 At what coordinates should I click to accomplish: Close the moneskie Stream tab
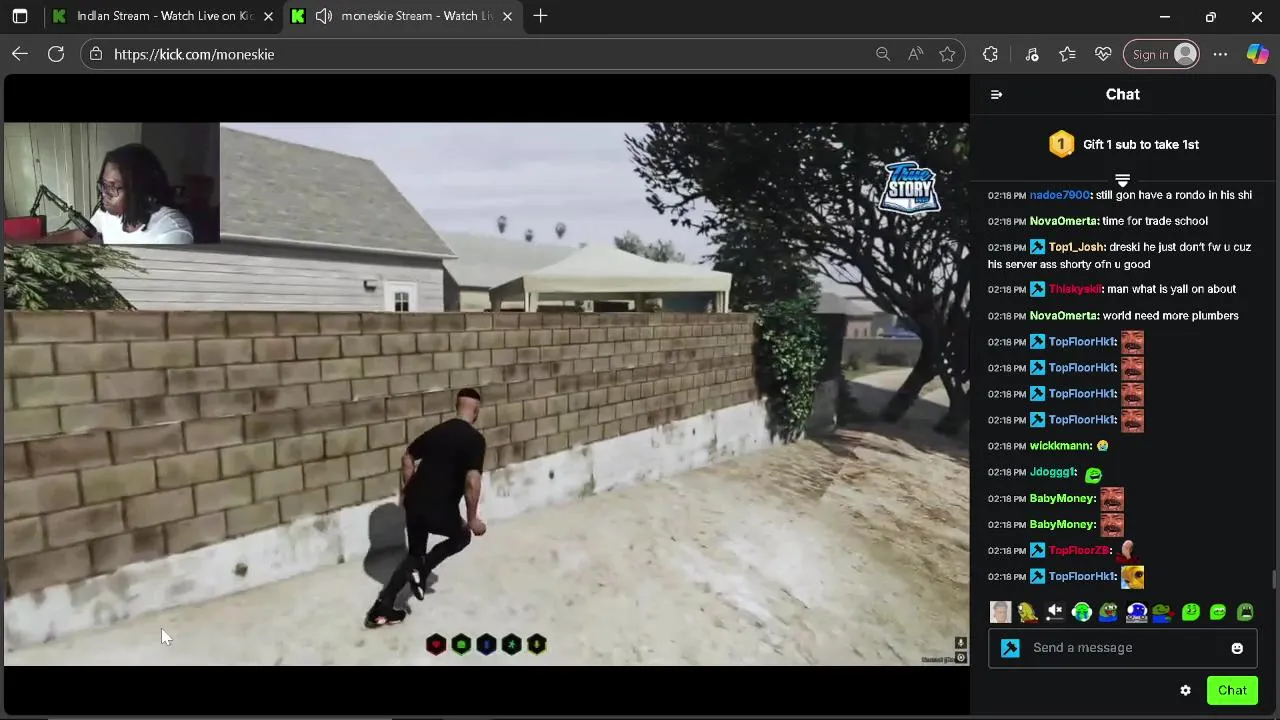pos(507,16)
